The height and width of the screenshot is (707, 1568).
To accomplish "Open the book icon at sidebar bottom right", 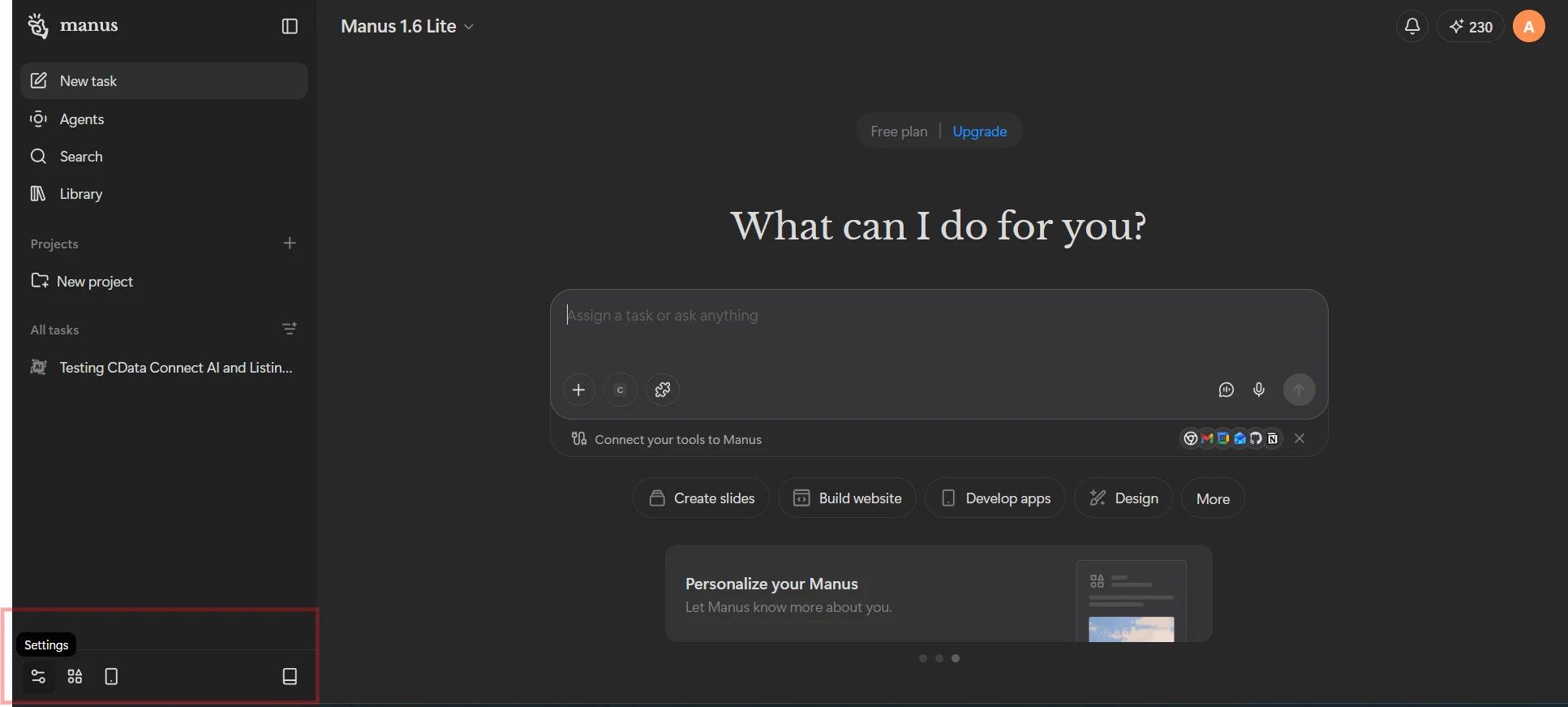I will 290,676.
